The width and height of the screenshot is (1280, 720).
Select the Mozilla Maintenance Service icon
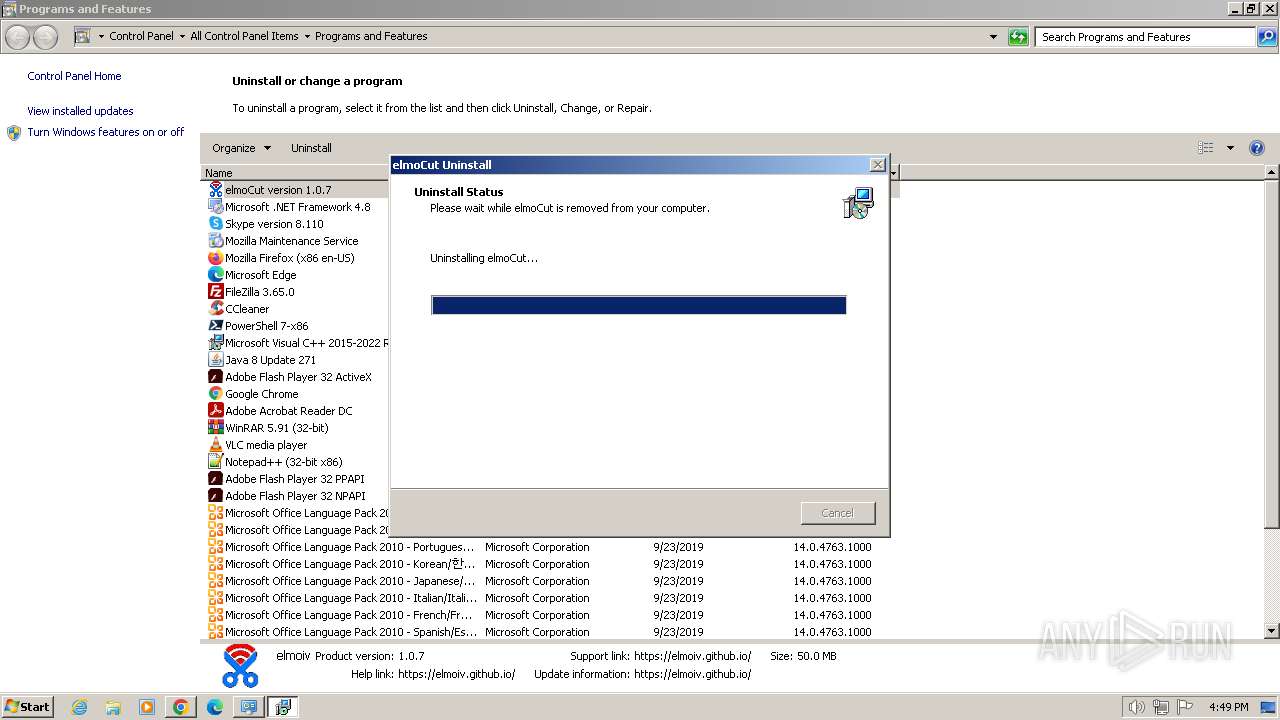(215, 241)
